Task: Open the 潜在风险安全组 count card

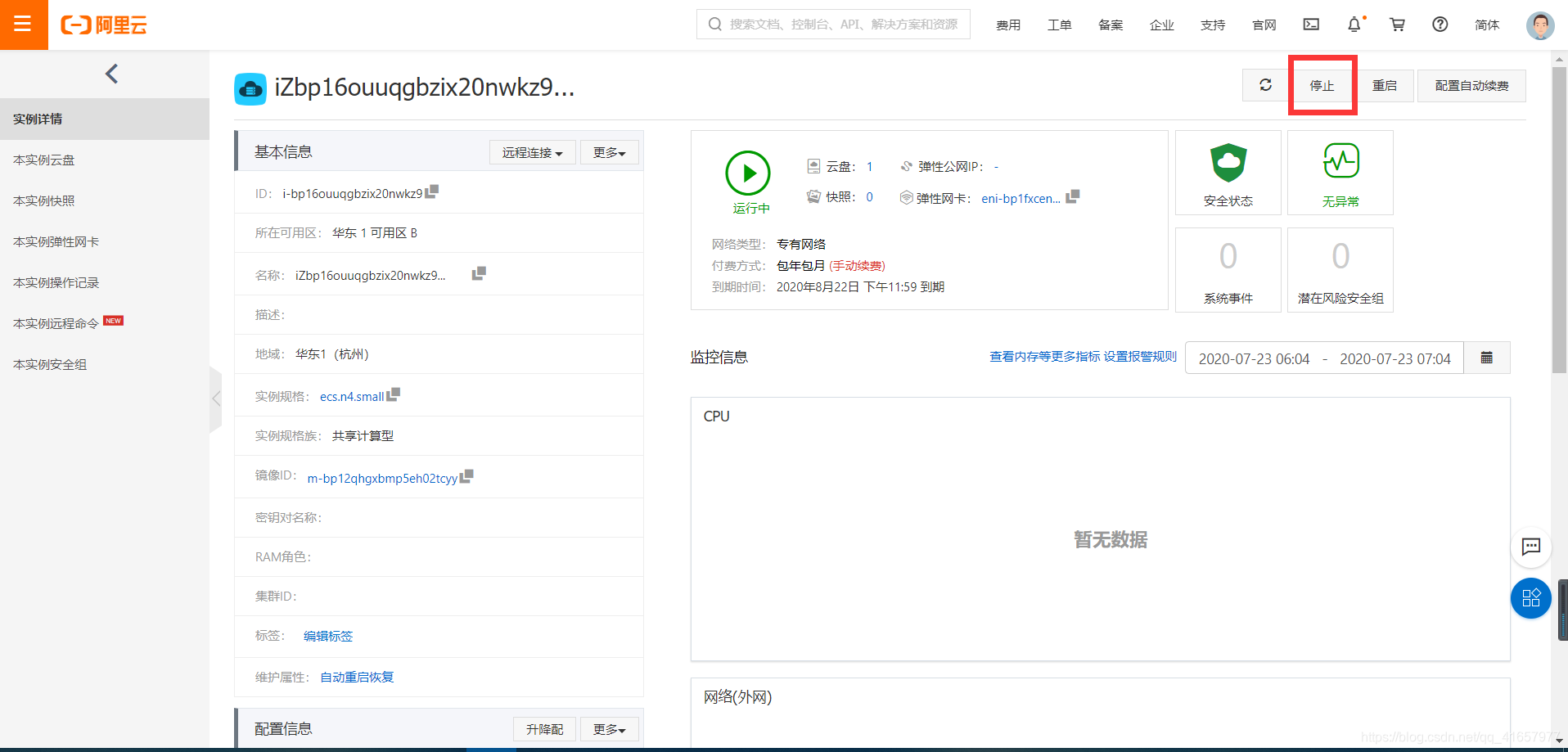Action: [1340, 270]
